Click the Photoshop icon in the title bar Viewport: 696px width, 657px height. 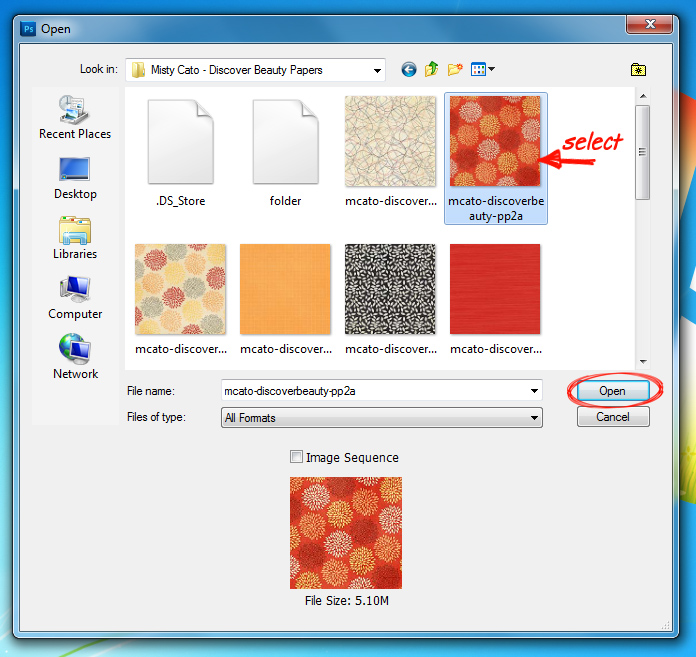pyautogui.click(x=28, y=29)
